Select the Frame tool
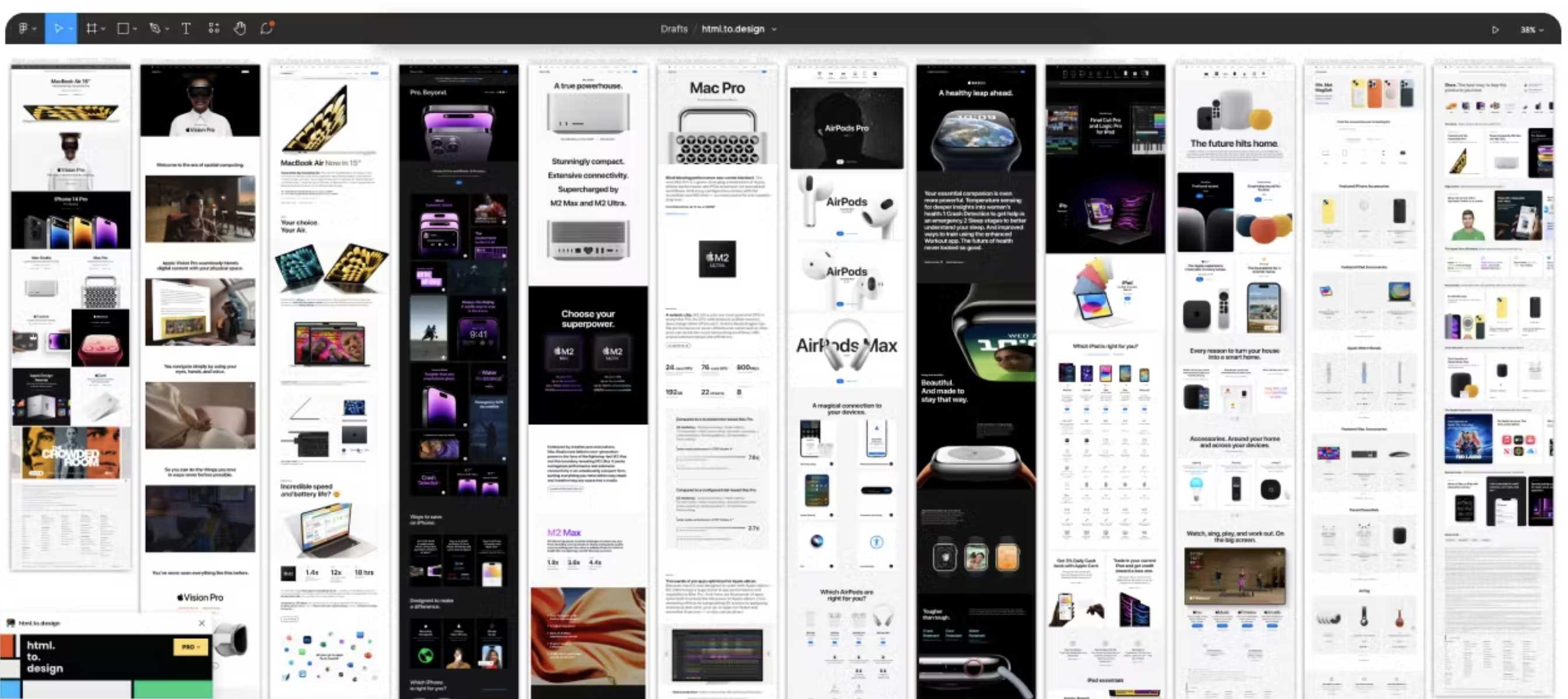1568x699 pixels. click(92, 29)
